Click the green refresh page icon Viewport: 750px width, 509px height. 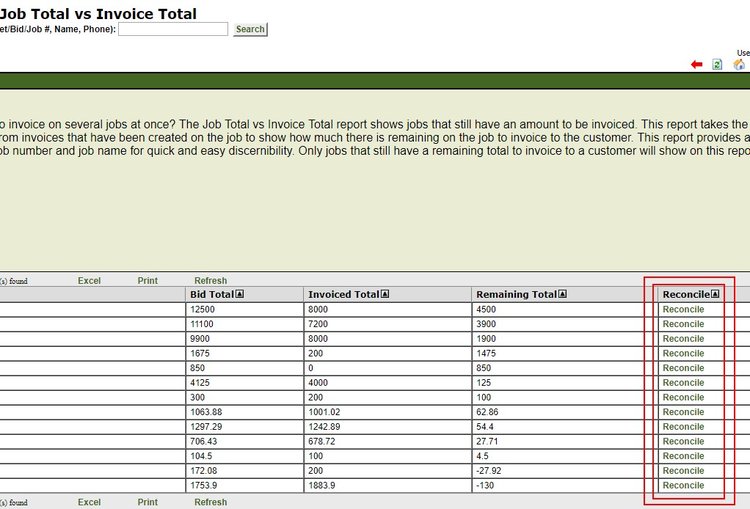coord(717,65)
